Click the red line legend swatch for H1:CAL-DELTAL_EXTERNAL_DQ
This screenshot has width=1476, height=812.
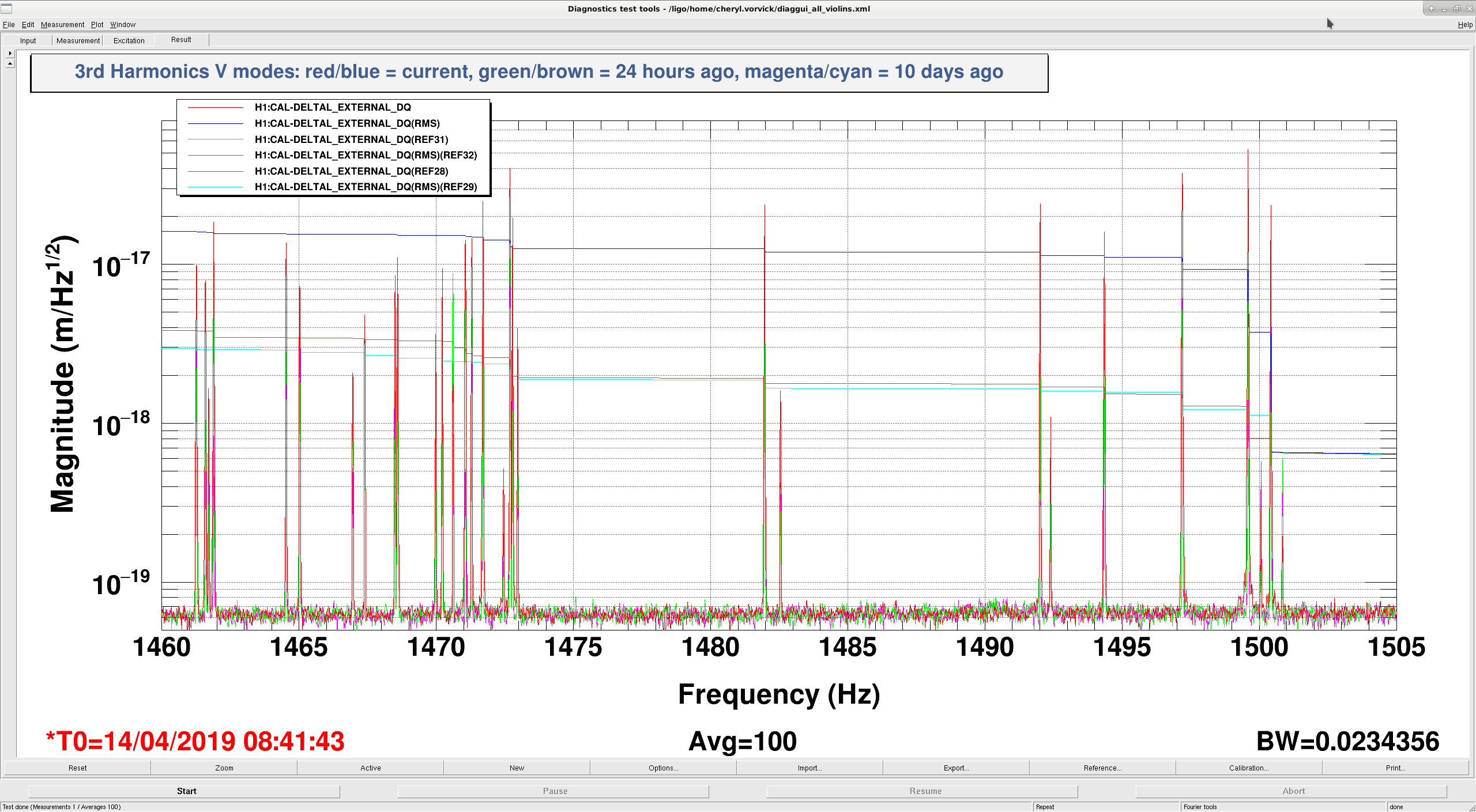coord(216,108)
